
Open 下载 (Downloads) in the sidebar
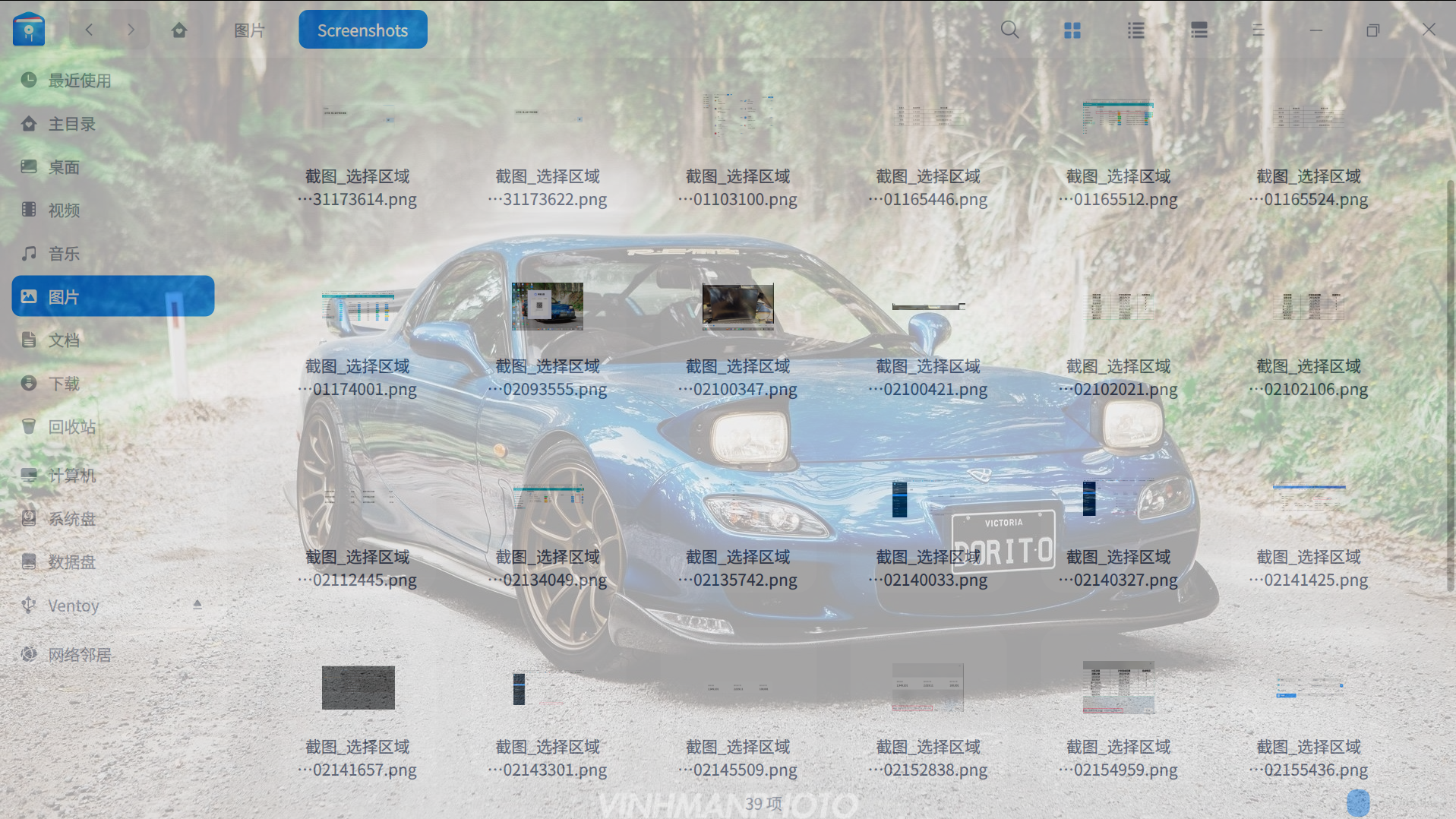click(x=113, y=384)
